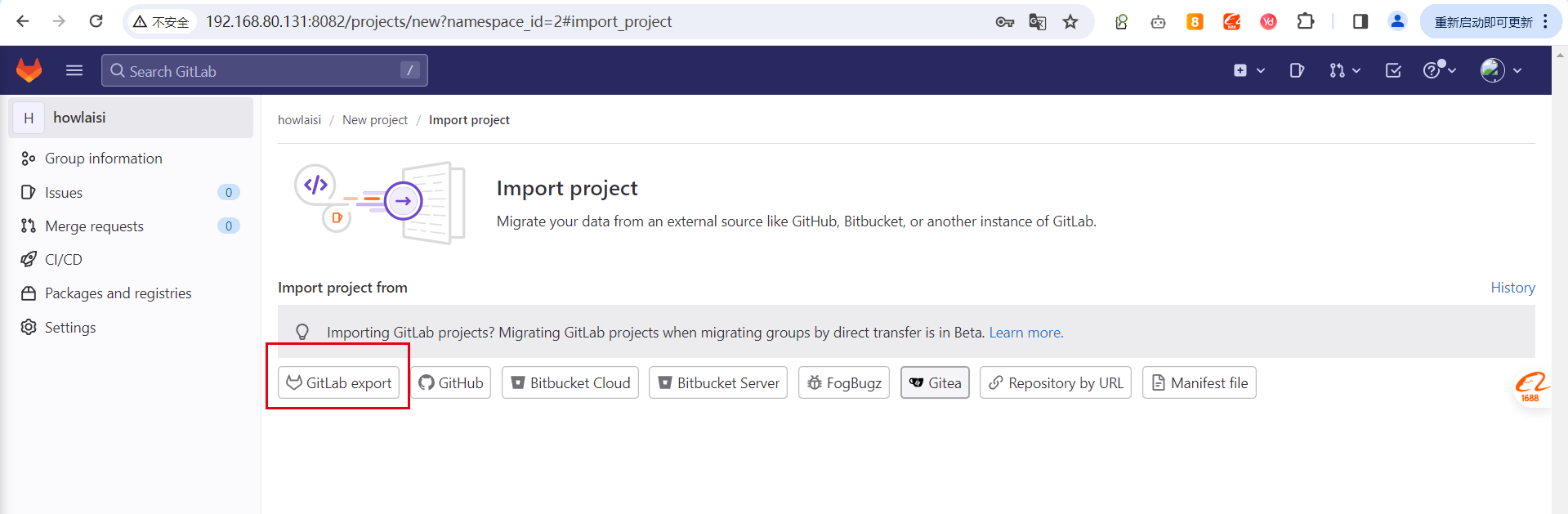Click the GitLab fox logo
1568x514 pixels.
[x=29, y=70]
